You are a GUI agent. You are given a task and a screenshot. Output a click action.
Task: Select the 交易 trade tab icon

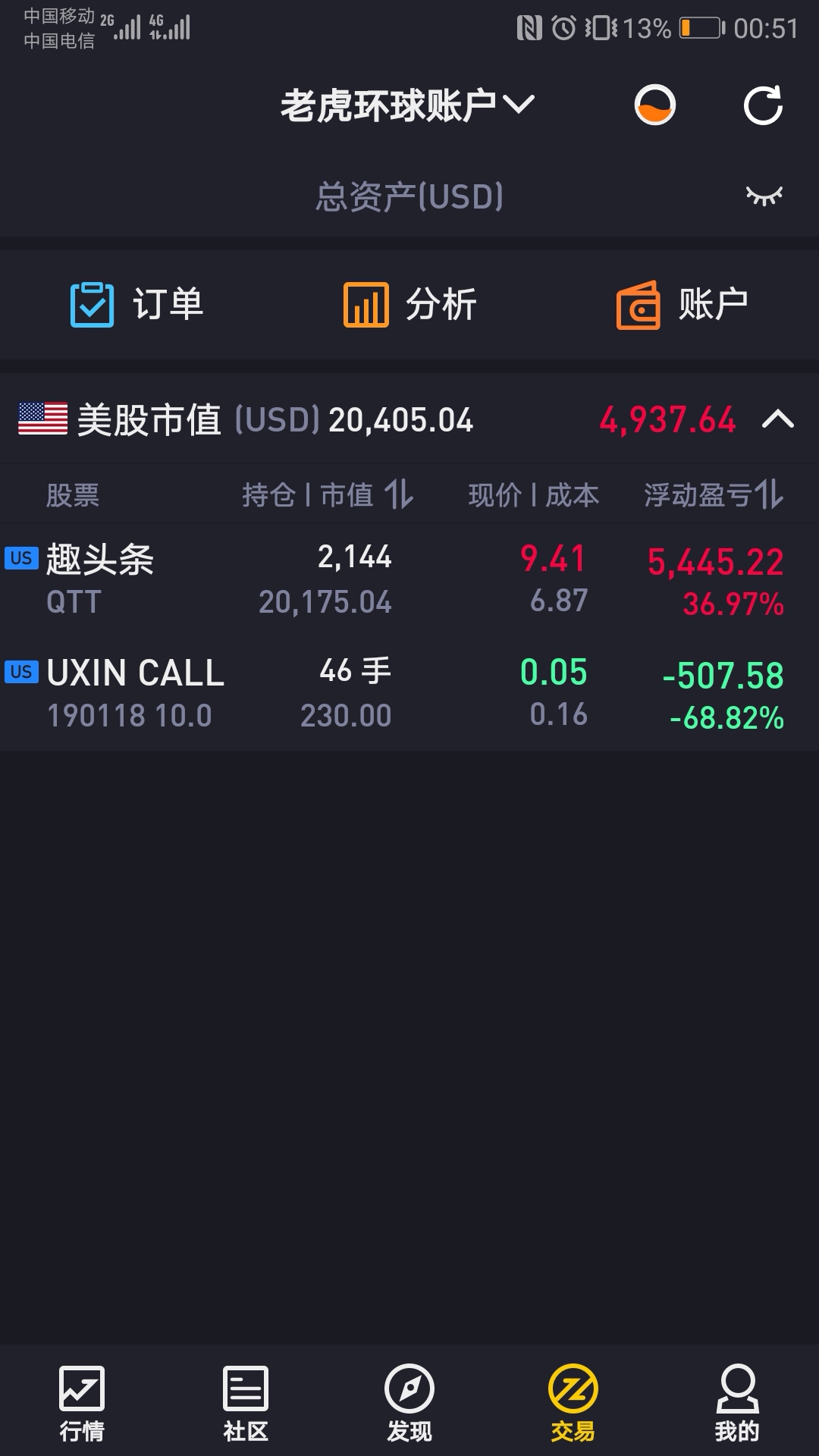[573, 1389]
